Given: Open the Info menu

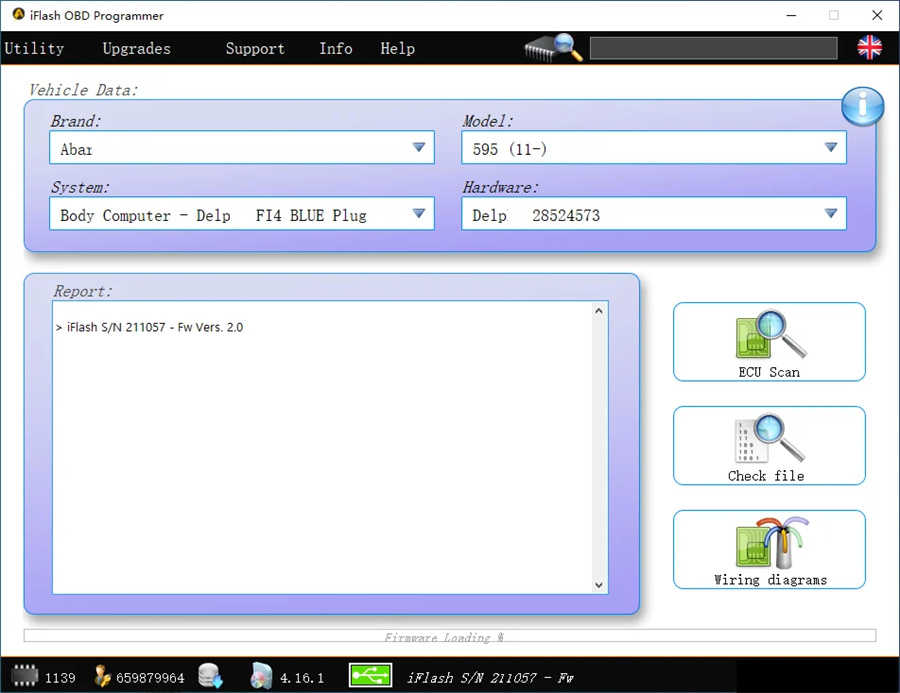Looking at the screenshot, I should point(336,48).
